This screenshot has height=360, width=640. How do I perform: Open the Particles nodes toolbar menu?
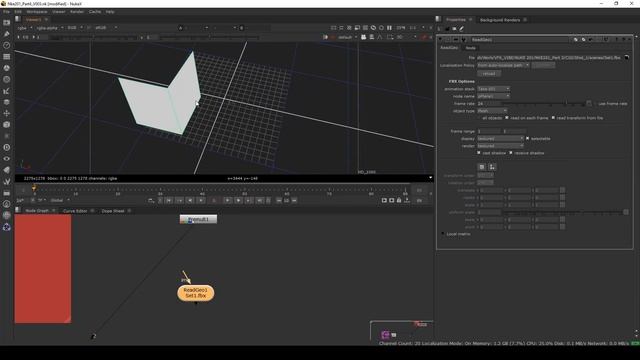7,136
